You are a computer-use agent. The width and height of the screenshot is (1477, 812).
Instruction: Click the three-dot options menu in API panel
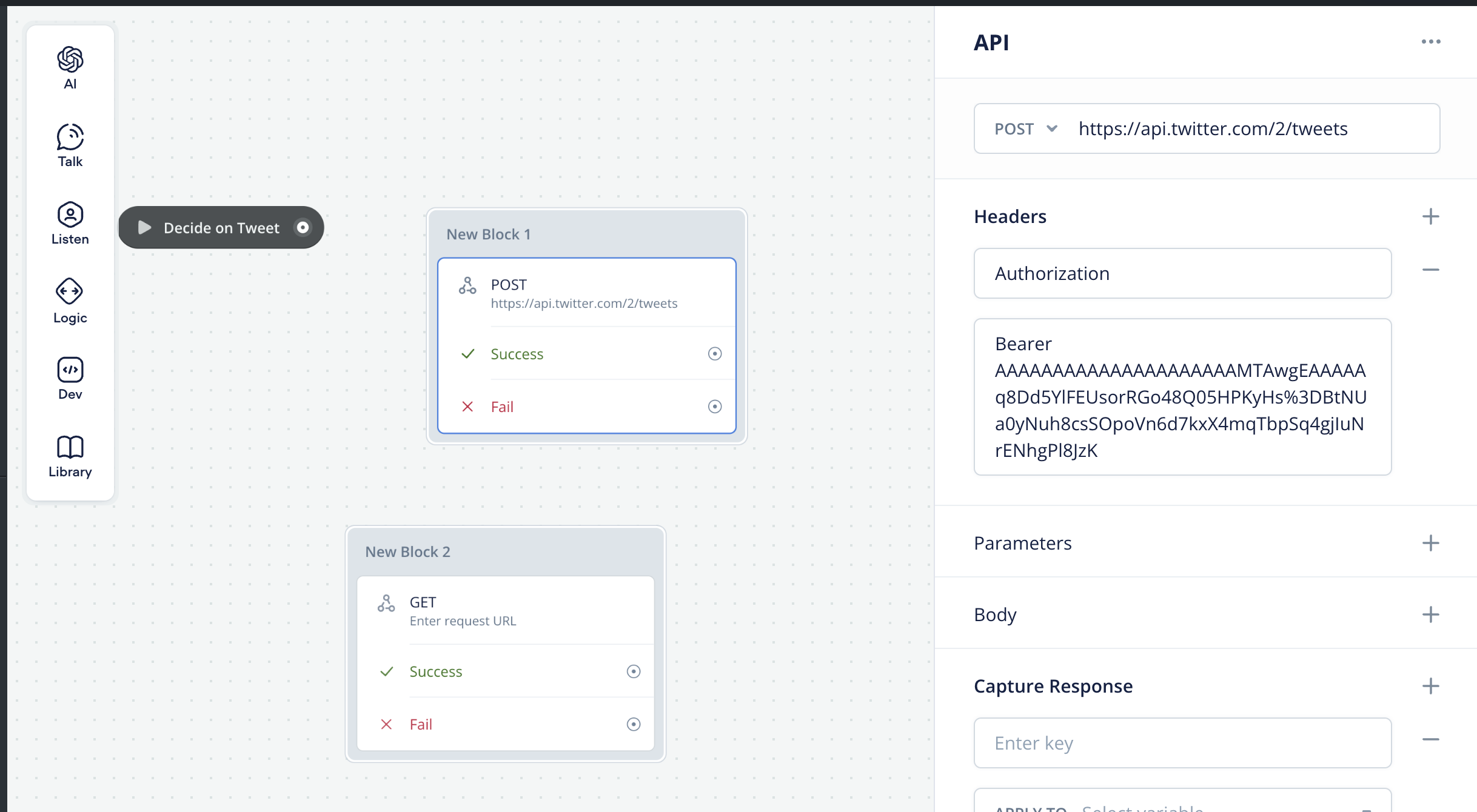[1430, 42]
